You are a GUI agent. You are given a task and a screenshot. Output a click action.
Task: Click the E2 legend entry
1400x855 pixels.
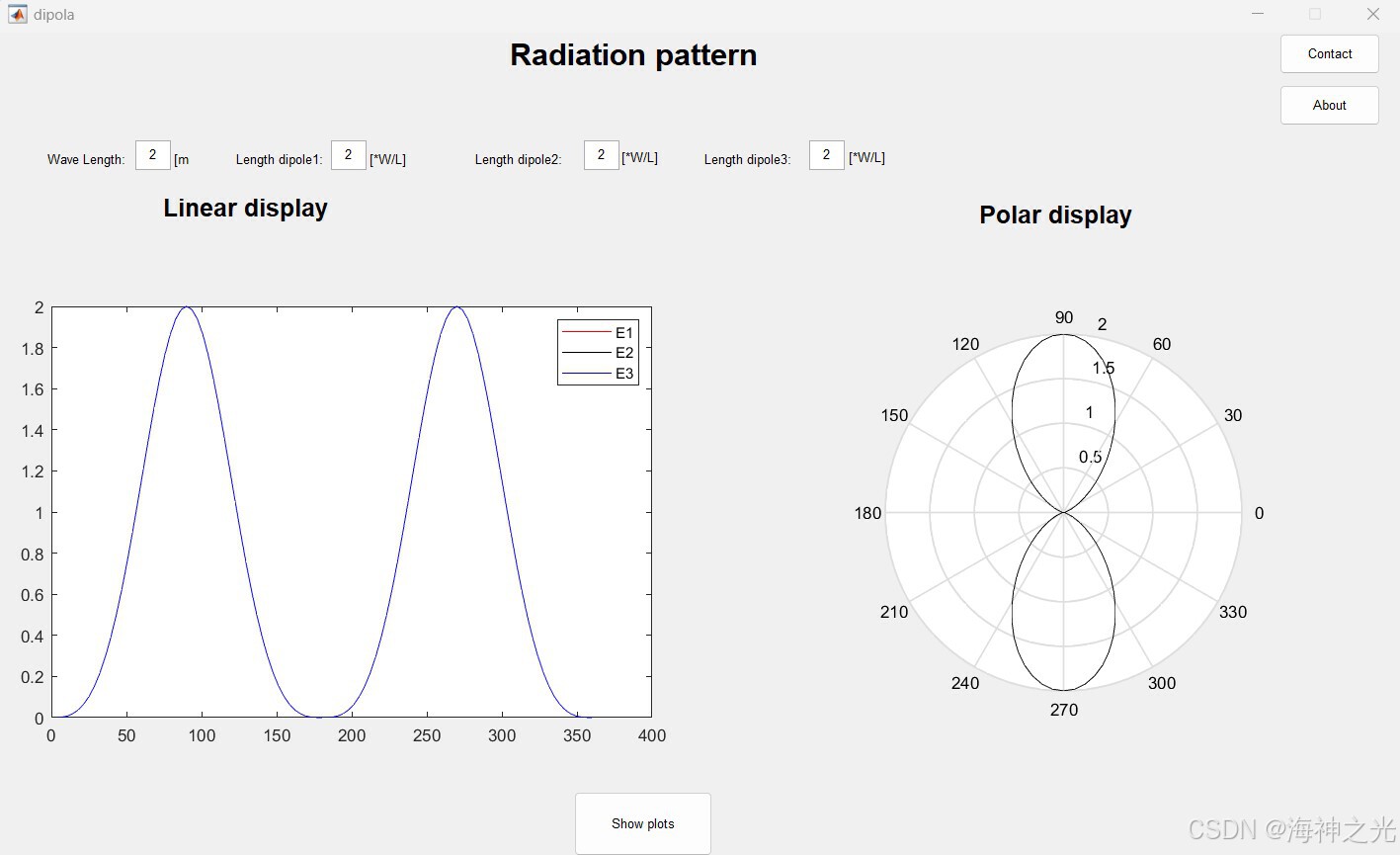pos(598,353)
